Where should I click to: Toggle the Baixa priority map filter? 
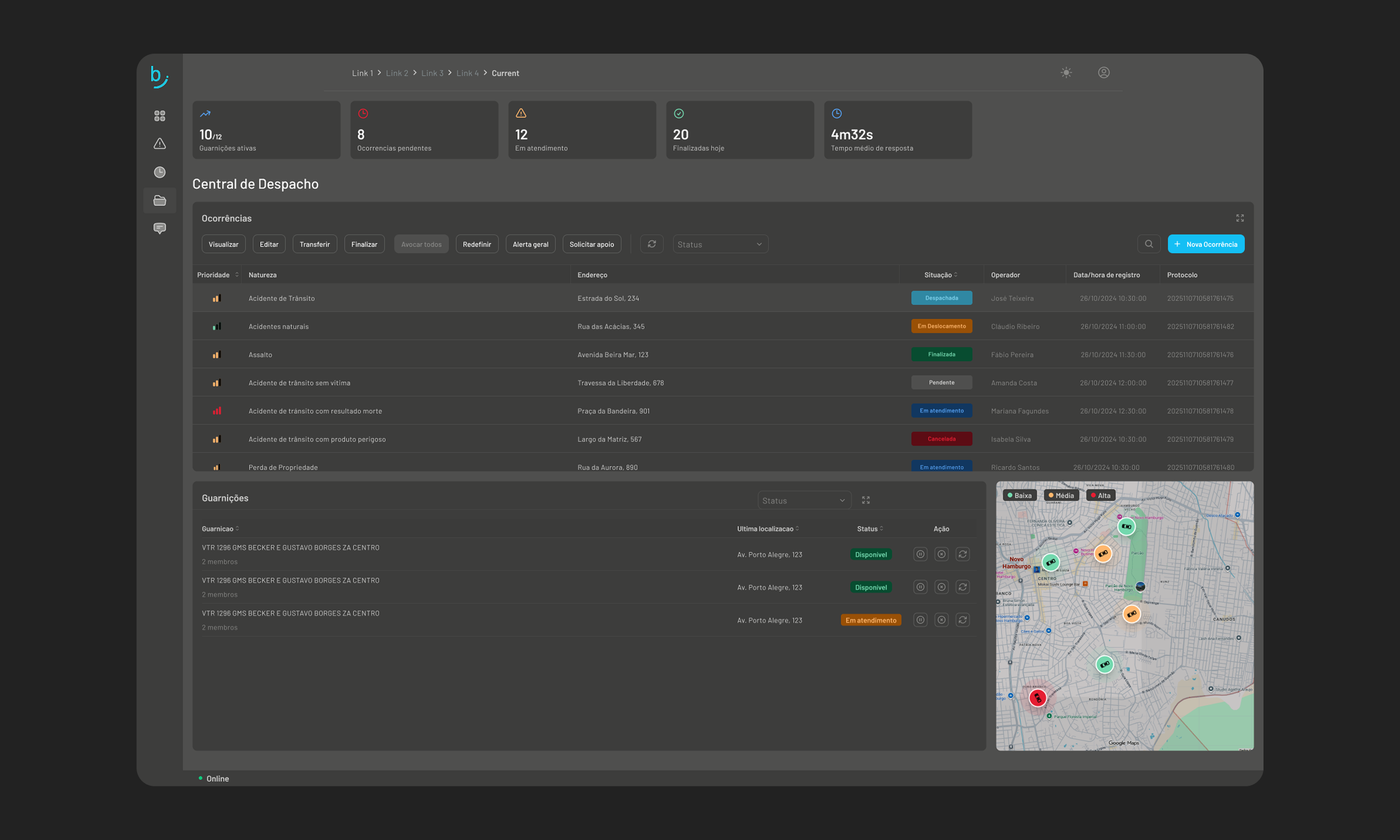(x=1019, y=495)
